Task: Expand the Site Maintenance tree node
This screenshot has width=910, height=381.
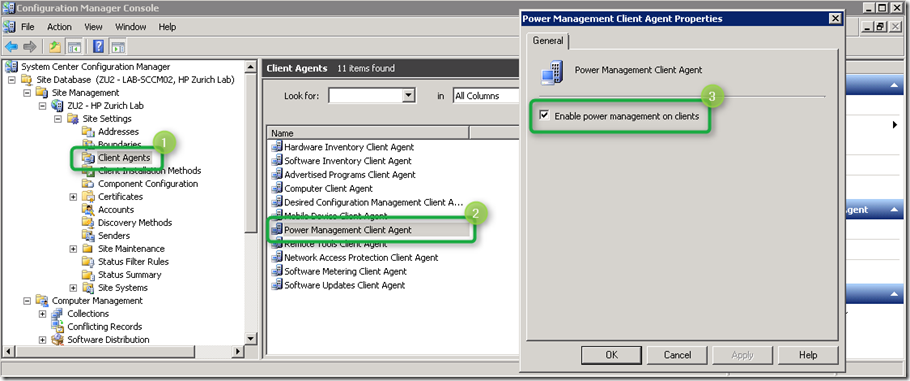Action: point(73,249)
